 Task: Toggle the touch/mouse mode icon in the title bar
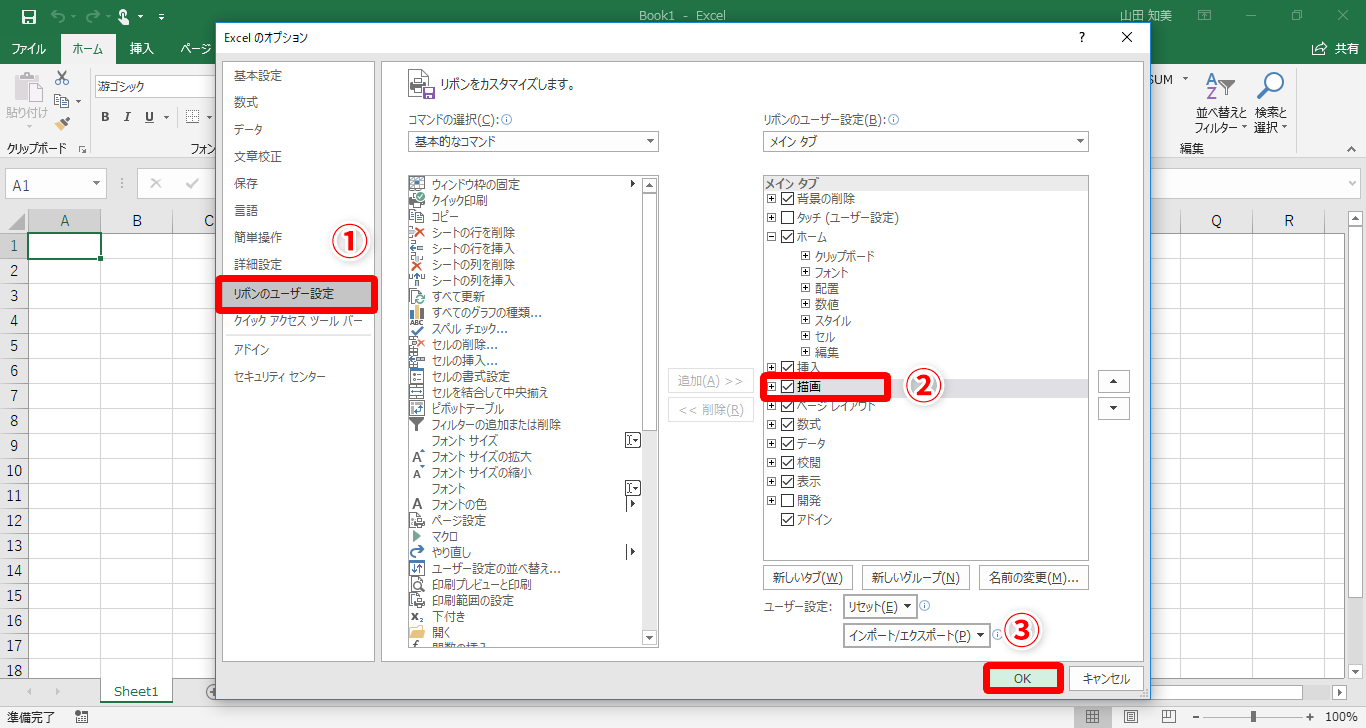pos(124,17)
